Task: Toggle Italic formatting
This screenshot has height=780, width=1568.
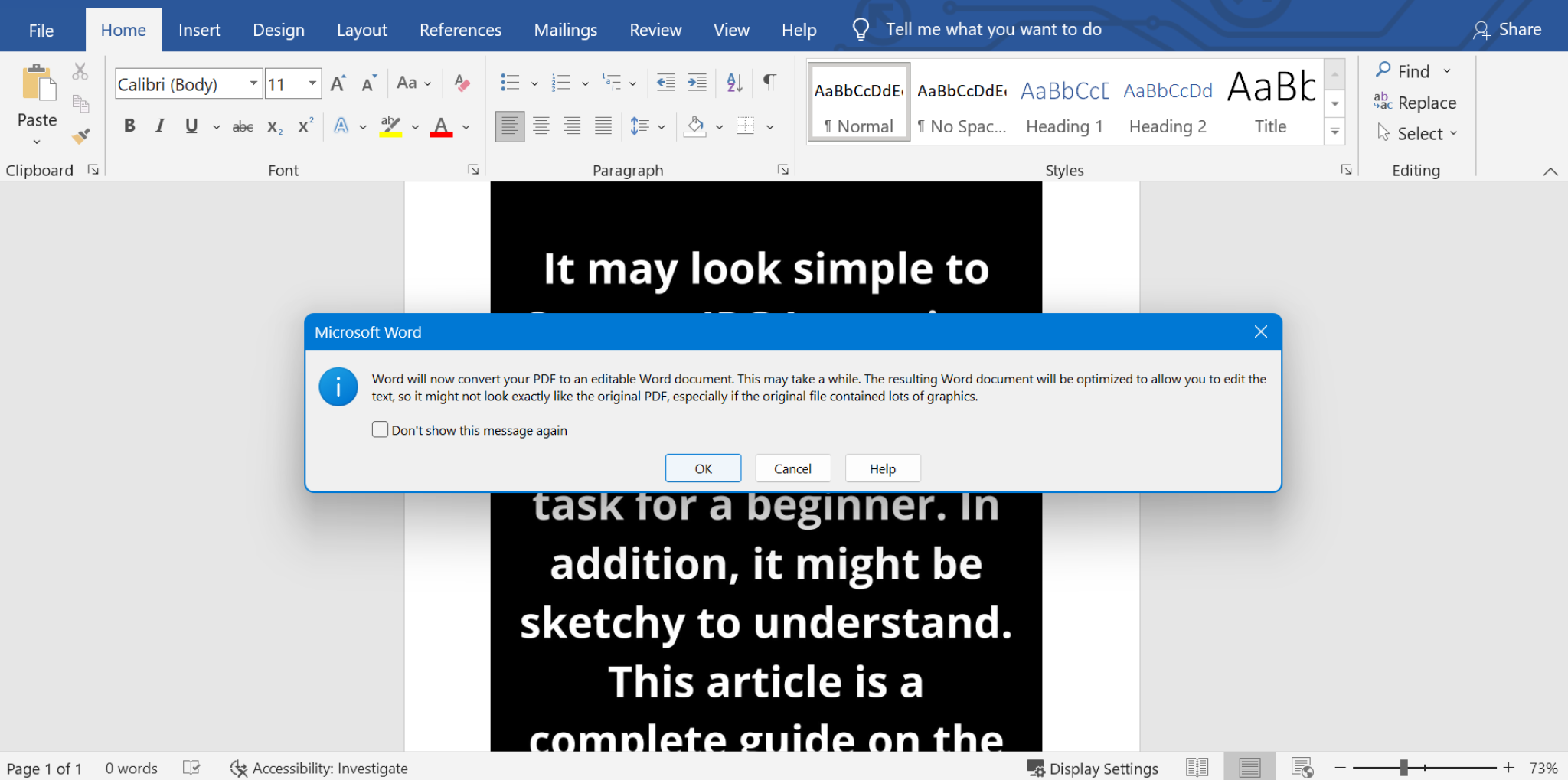Action: point(160,126)
